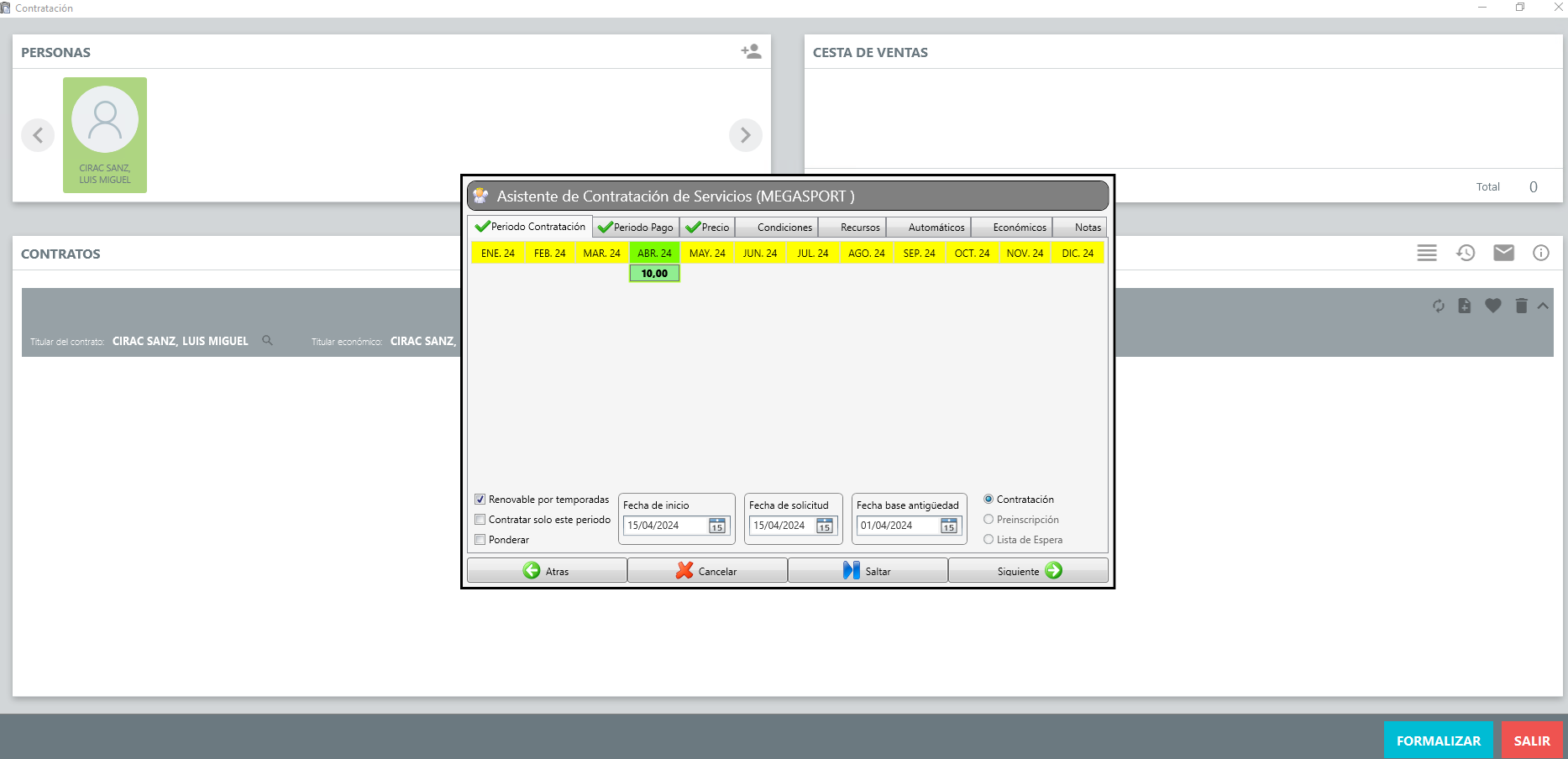Open calendar picker for Fecha base antigüedad
The image size is (1568, 759).
949,526
